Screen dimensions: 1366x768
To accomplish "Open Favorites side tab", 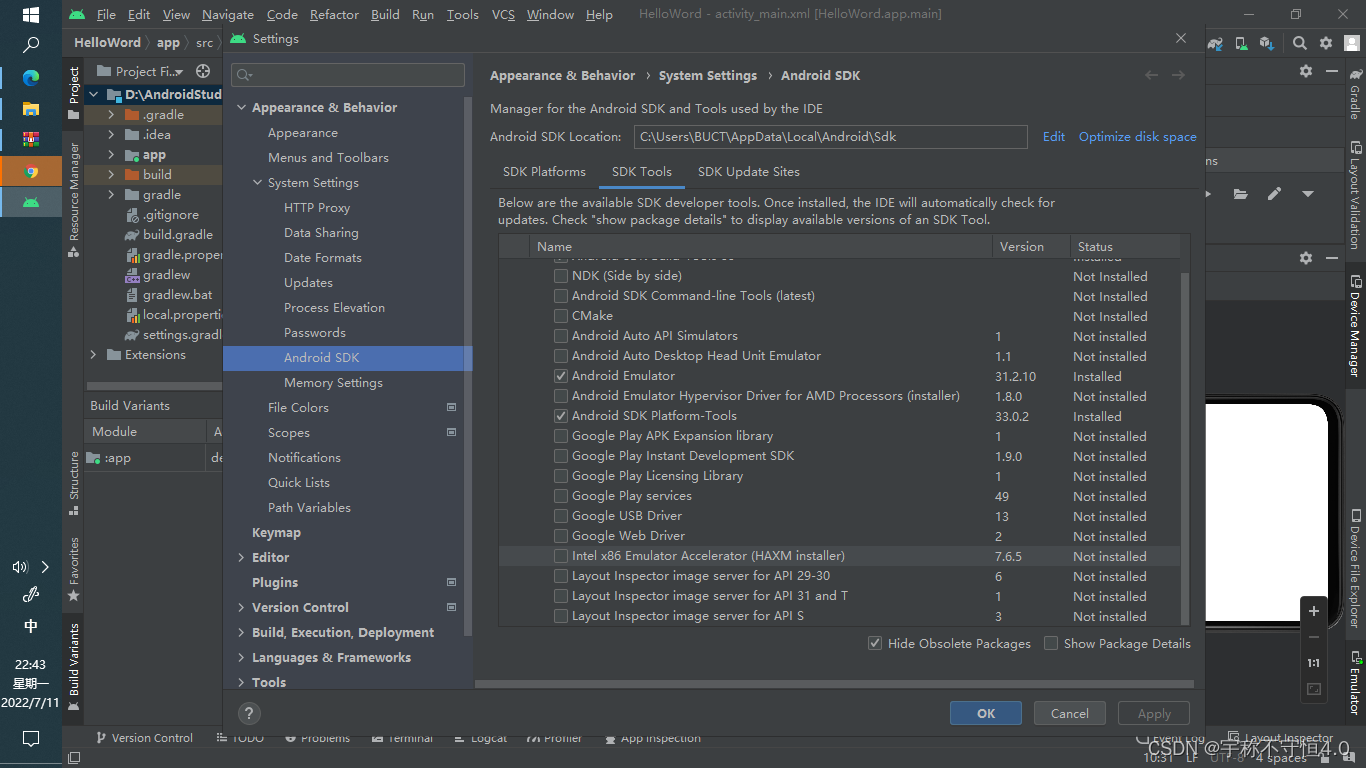I will point(73,570).
